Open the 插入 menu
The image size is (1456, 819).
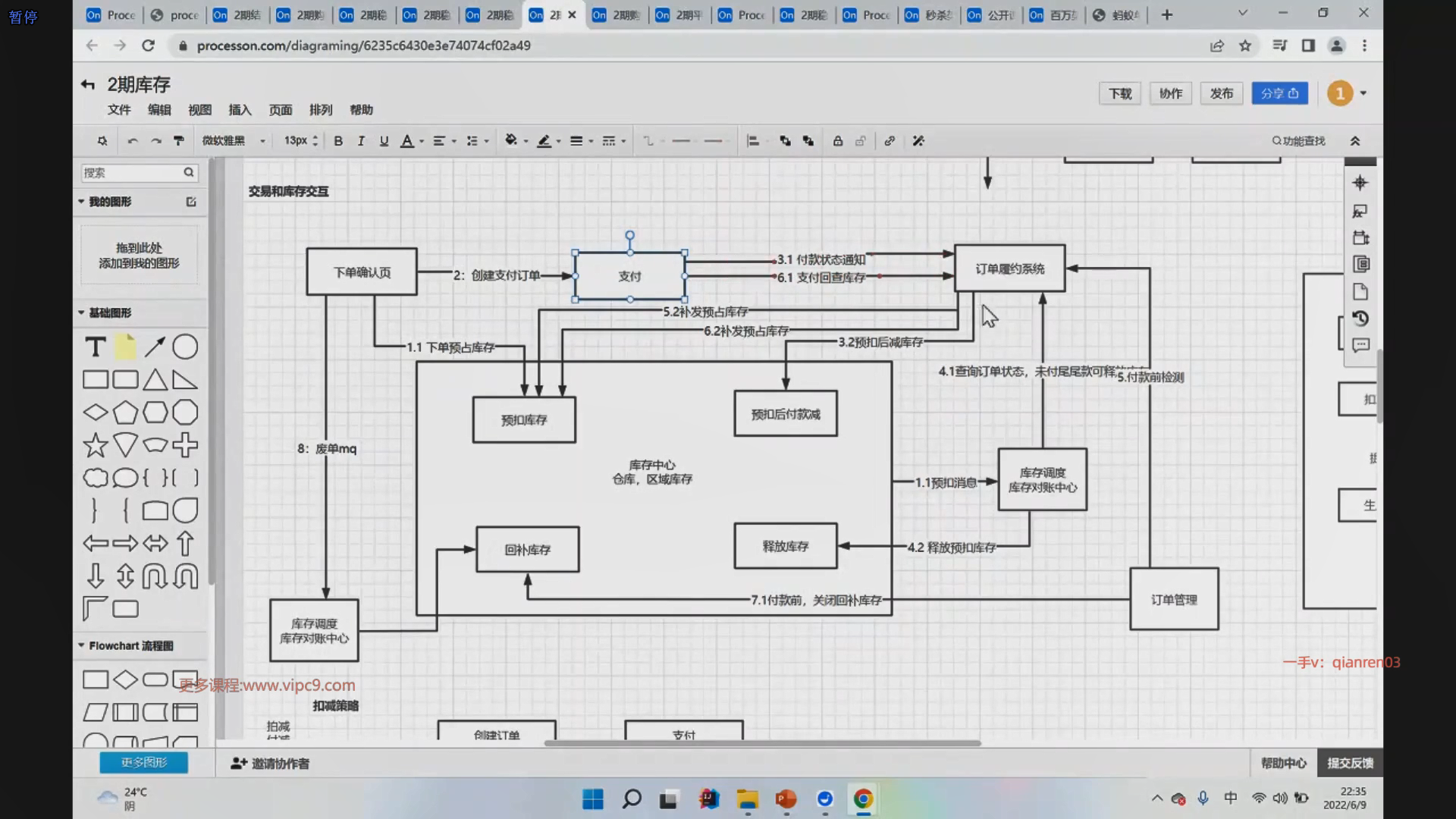[240, 110]
